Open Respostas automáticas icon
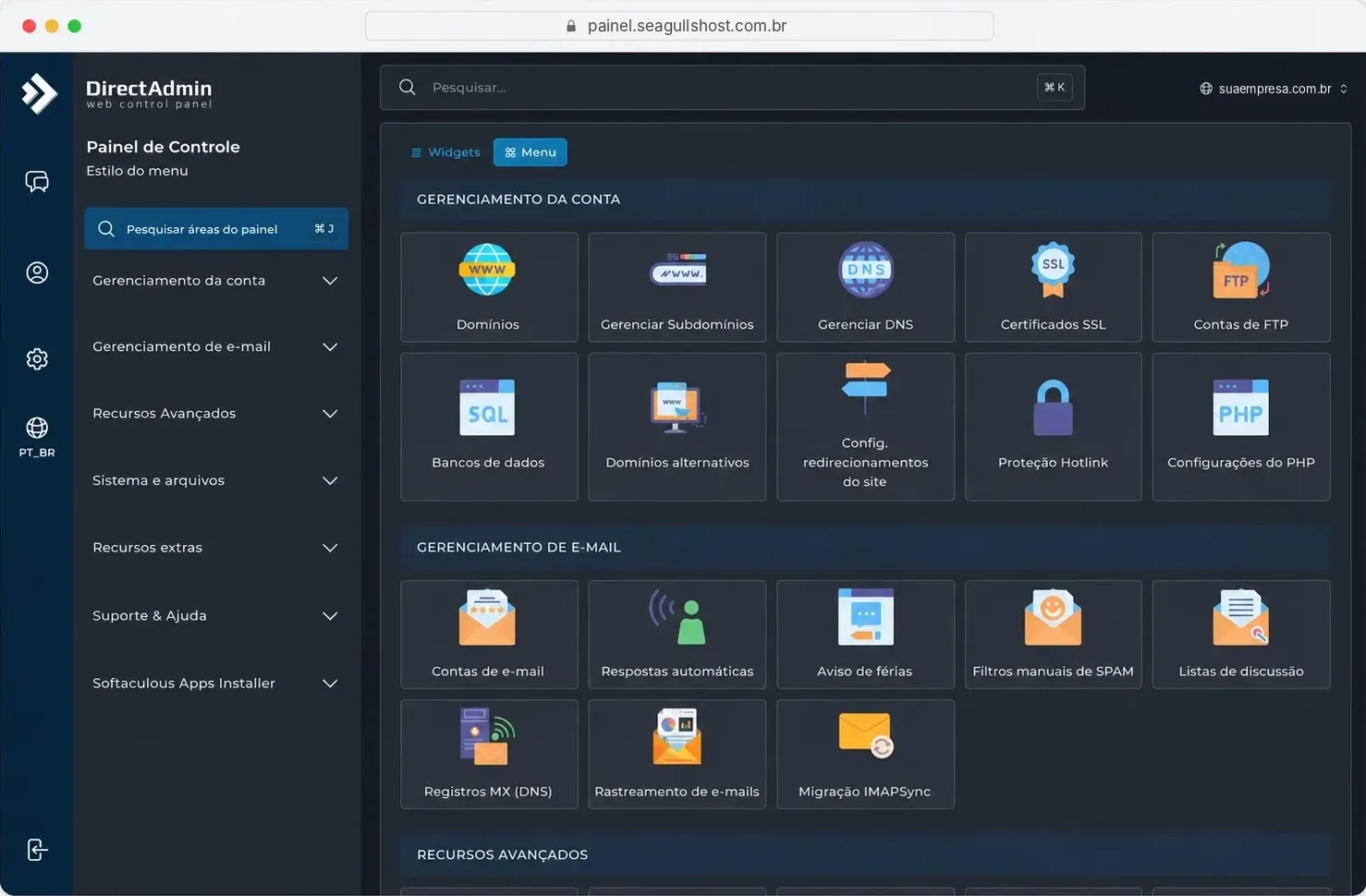 (x=677, y=617)
